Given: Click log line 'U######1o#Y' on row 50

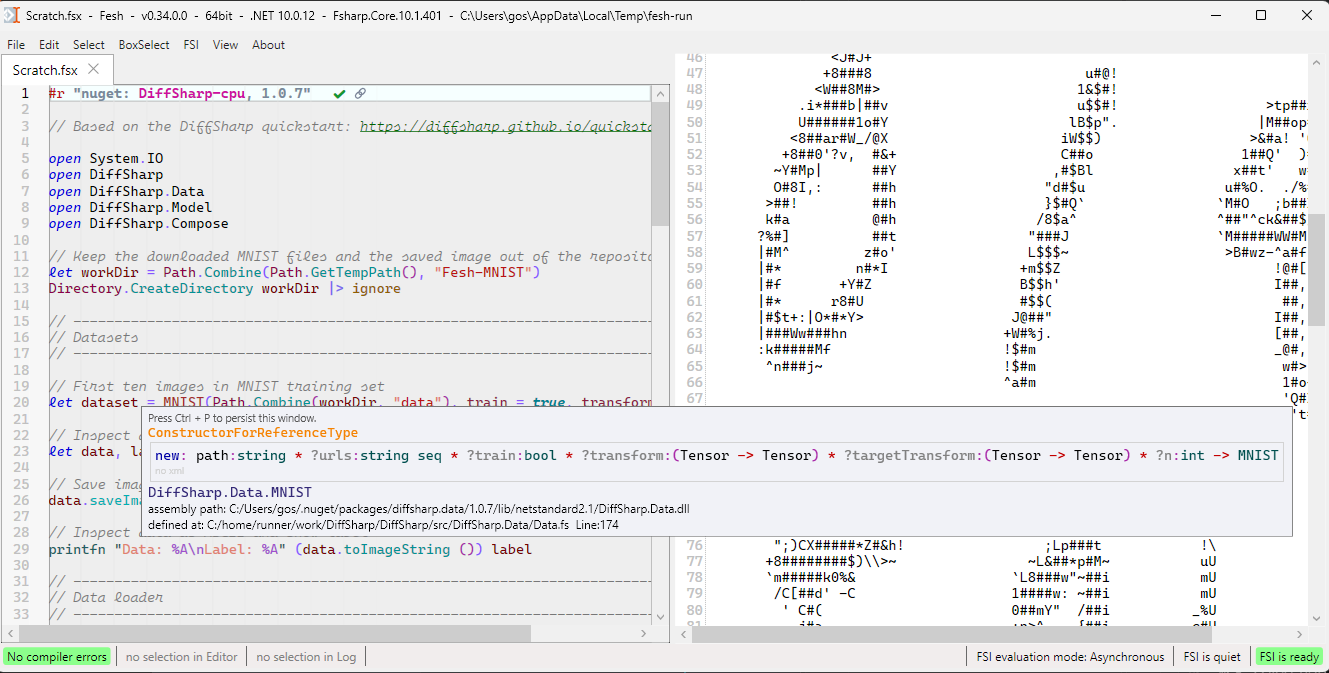Looking at the screenshot, I should (x=843, y=122).
